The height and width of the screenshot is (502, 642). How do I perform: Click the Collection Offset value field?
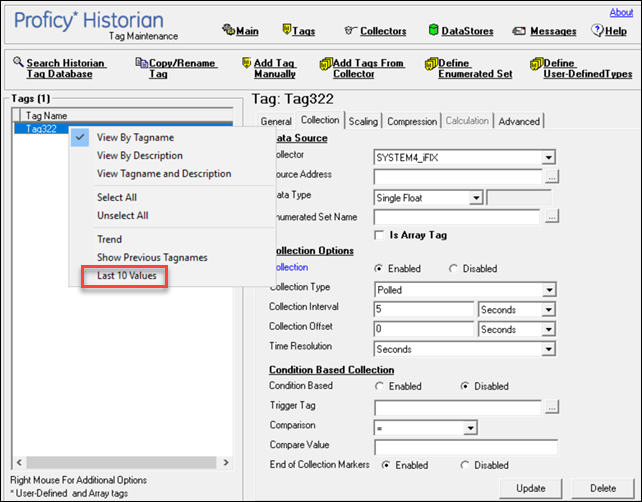423,329
